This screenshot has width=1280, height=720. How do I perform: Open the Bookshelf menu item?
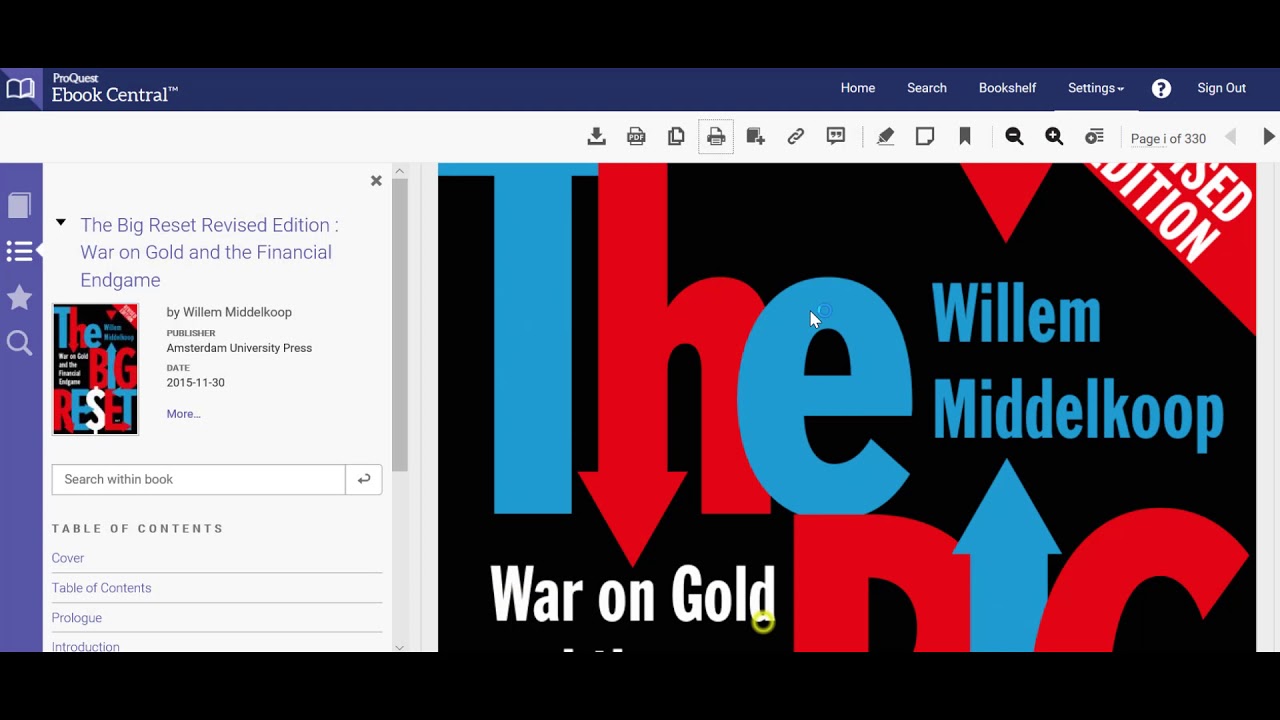click(1007, 88)
